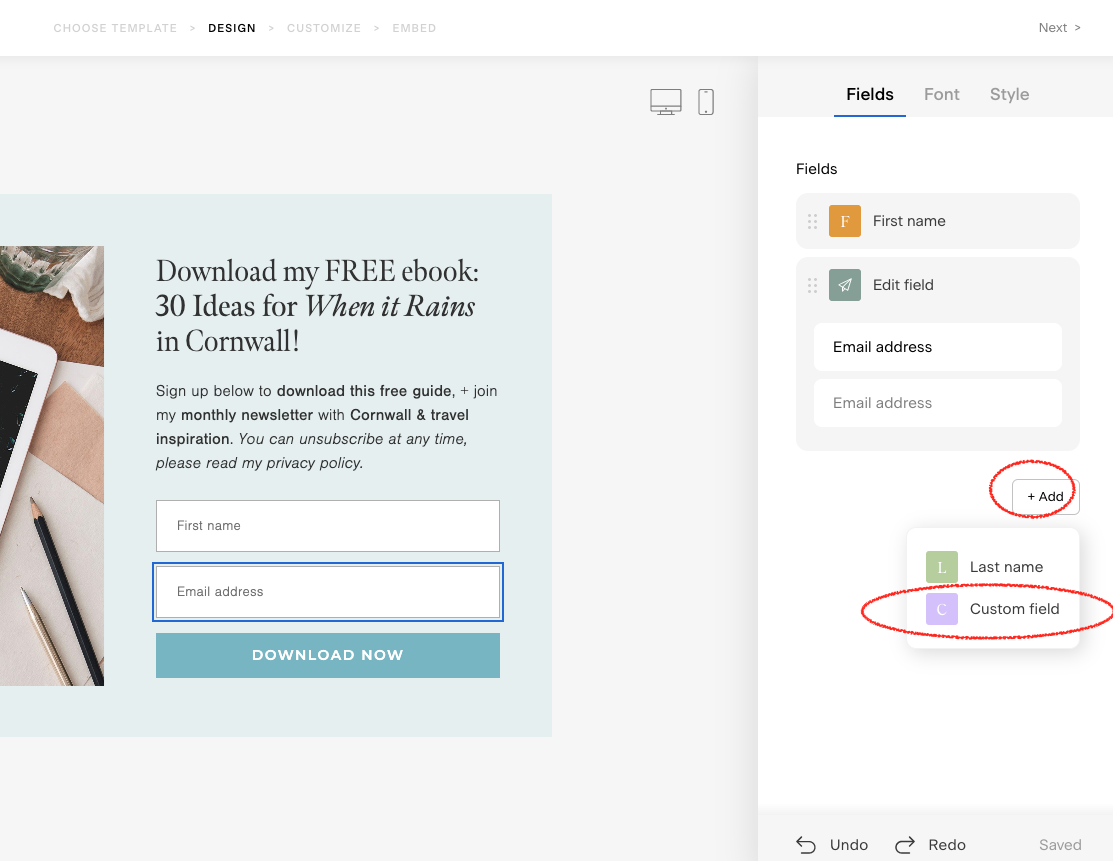Click the Undo arrow icon
This screenshot has width=1113, height=861.
pyautogui.click(x=806, y=844)
